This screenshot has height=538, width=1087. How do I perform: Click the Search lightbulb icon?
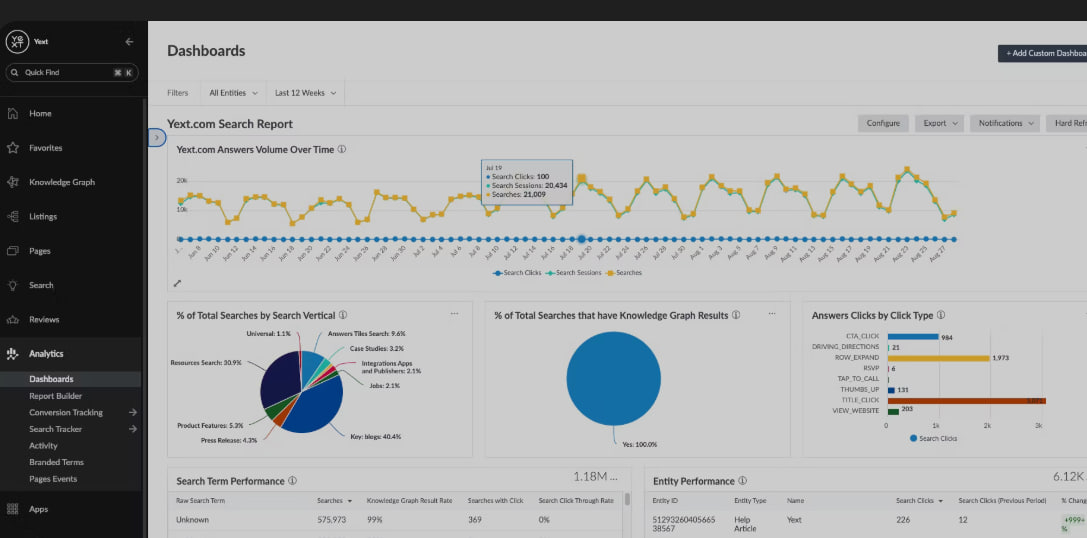click(12, 285)
